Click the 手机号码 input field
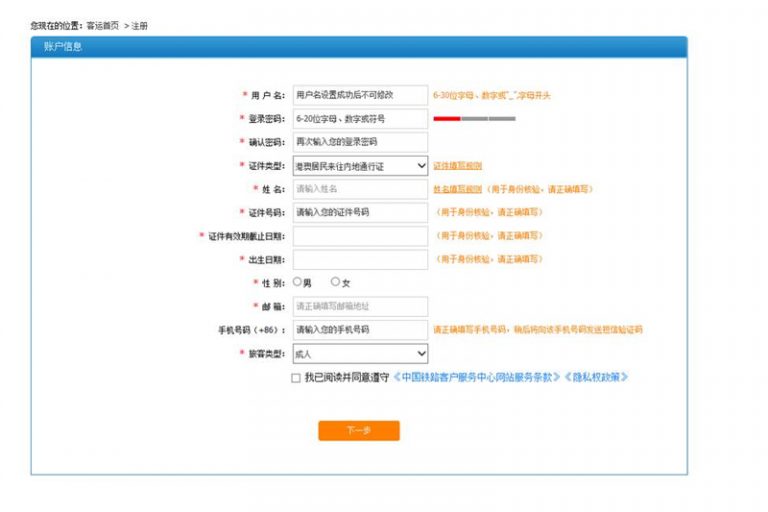 pyautogui.click(x=360, y=330)
